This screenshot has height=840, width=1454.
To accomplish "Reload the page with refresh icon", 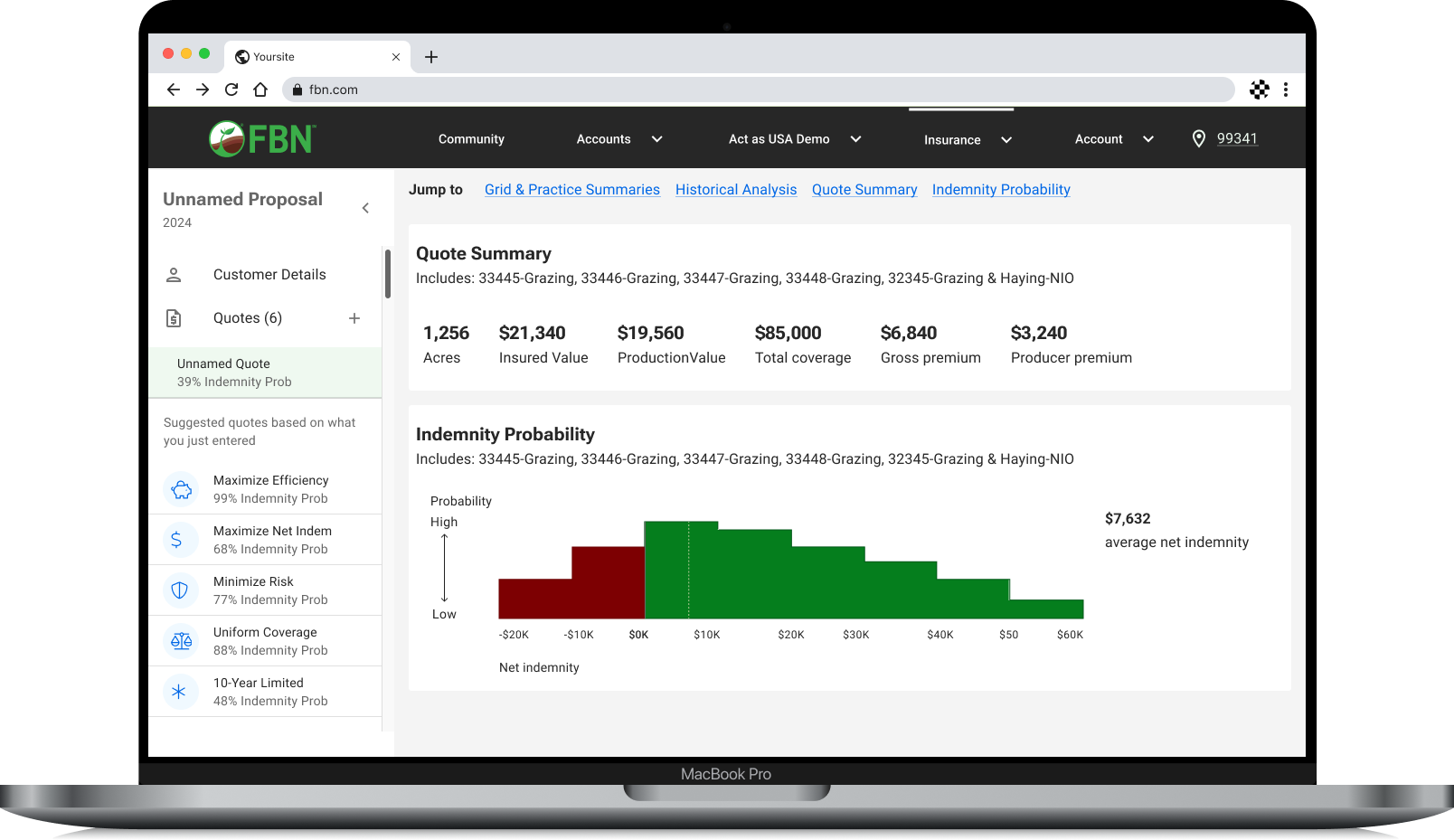I will pyautogui.click(x=231, y=90).
